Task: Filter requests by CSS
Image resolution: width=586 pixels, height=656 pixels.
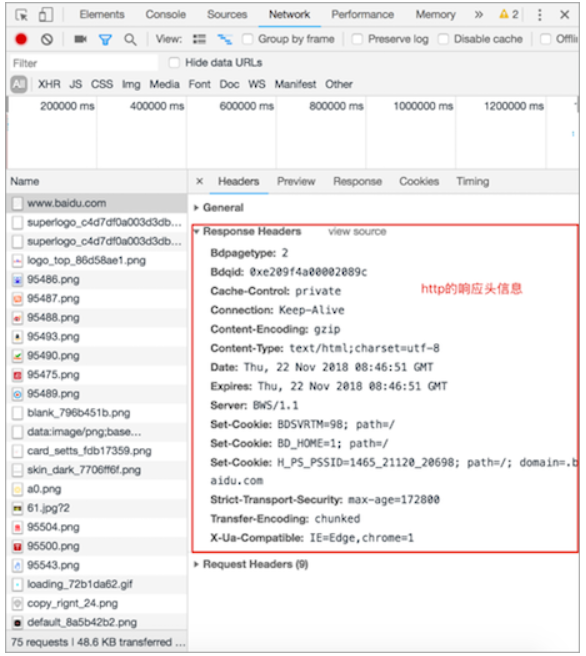Action: point(102,85)
